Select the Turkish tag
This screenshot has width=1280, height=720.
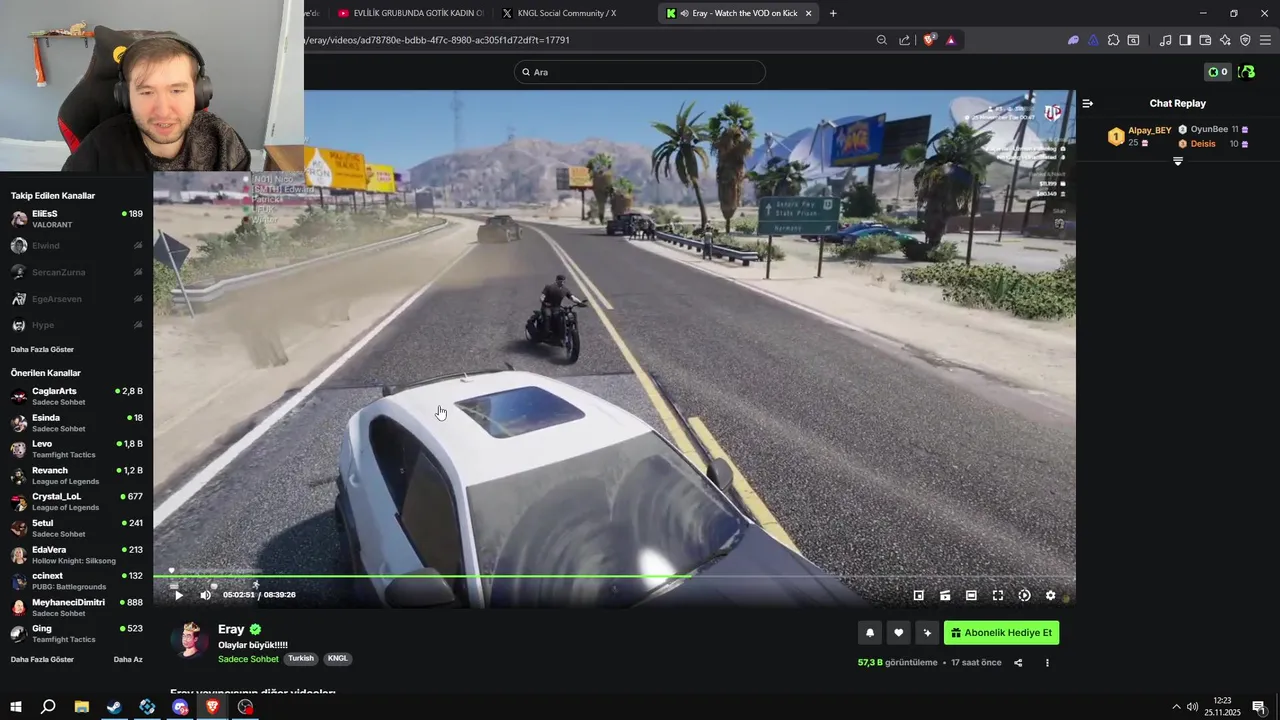301,659
